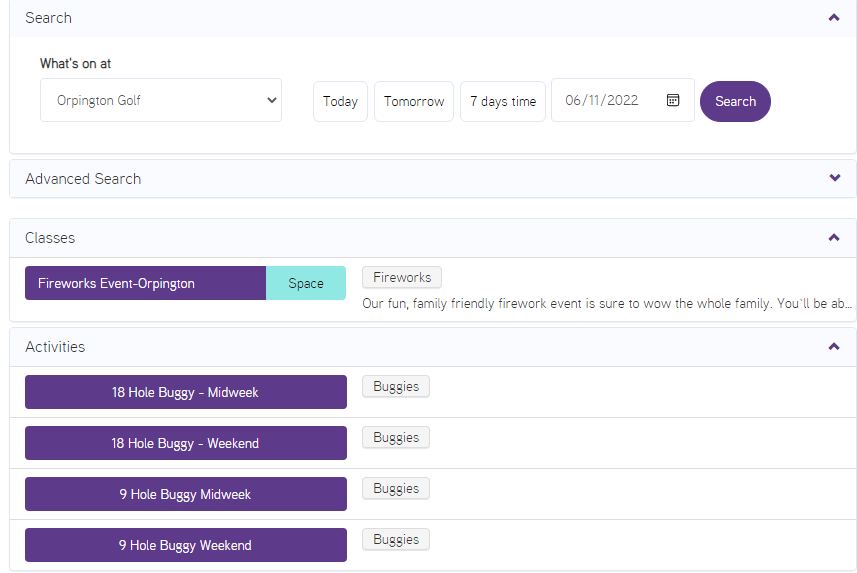Collapse the Search panel chevron
Image resolution: width=857 pixels, height=573 pixels.
click(x=834, y=18)
